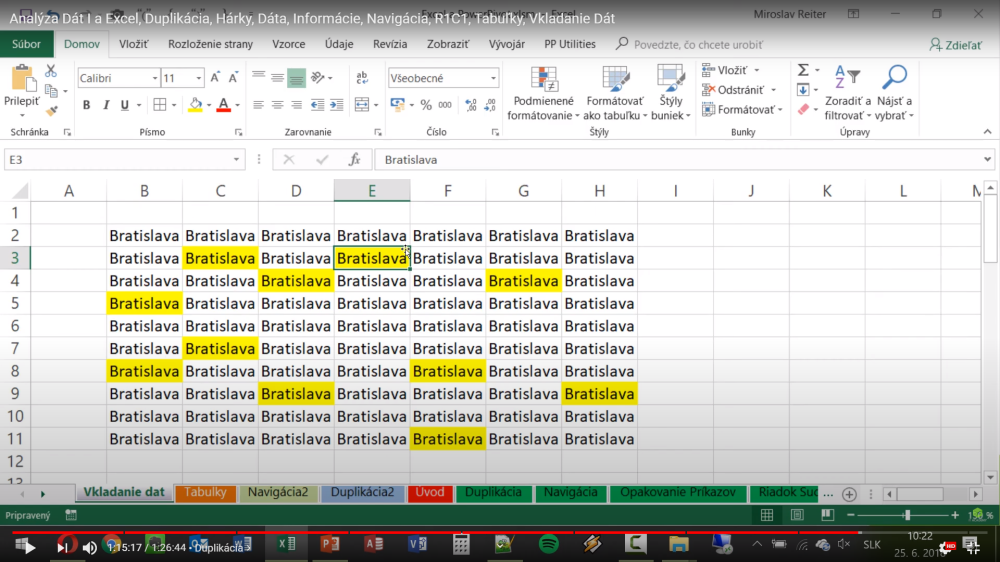This screenshot has height=562, width=1000.
Task: Toggle bold formatting
Action: 87,105
